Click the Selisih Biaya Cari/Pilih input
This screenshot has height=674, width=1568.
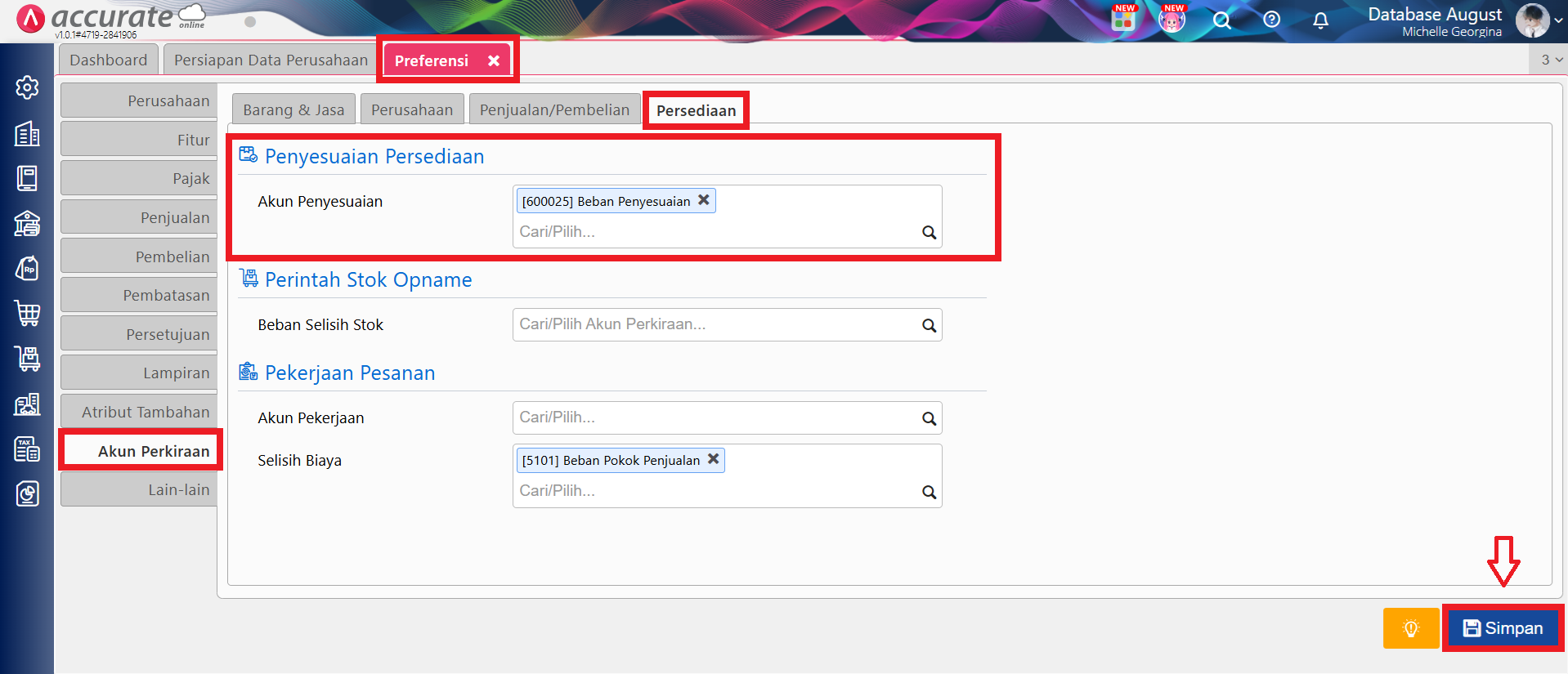pos(716,491)
